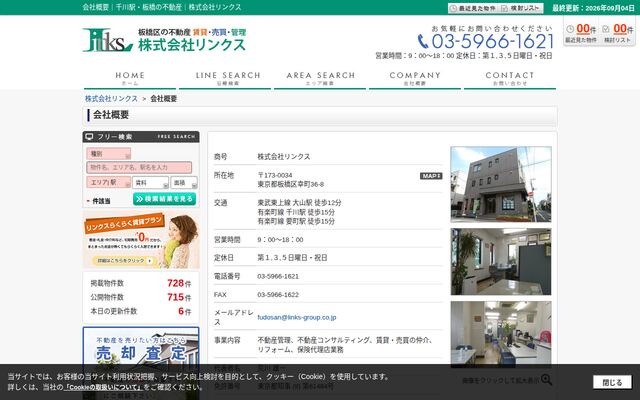The image size is (640, 400).
Task: Click the fudosan@links-group.co.jp email link
Action: click(297, 317)
